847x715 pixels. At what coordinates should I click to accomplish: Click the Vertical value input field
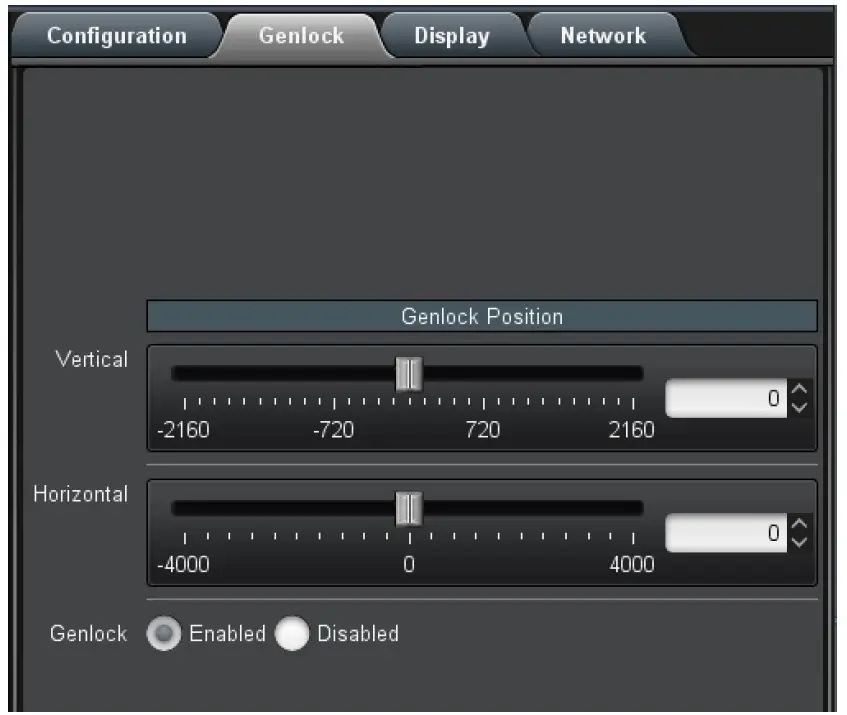coord(726,399)
